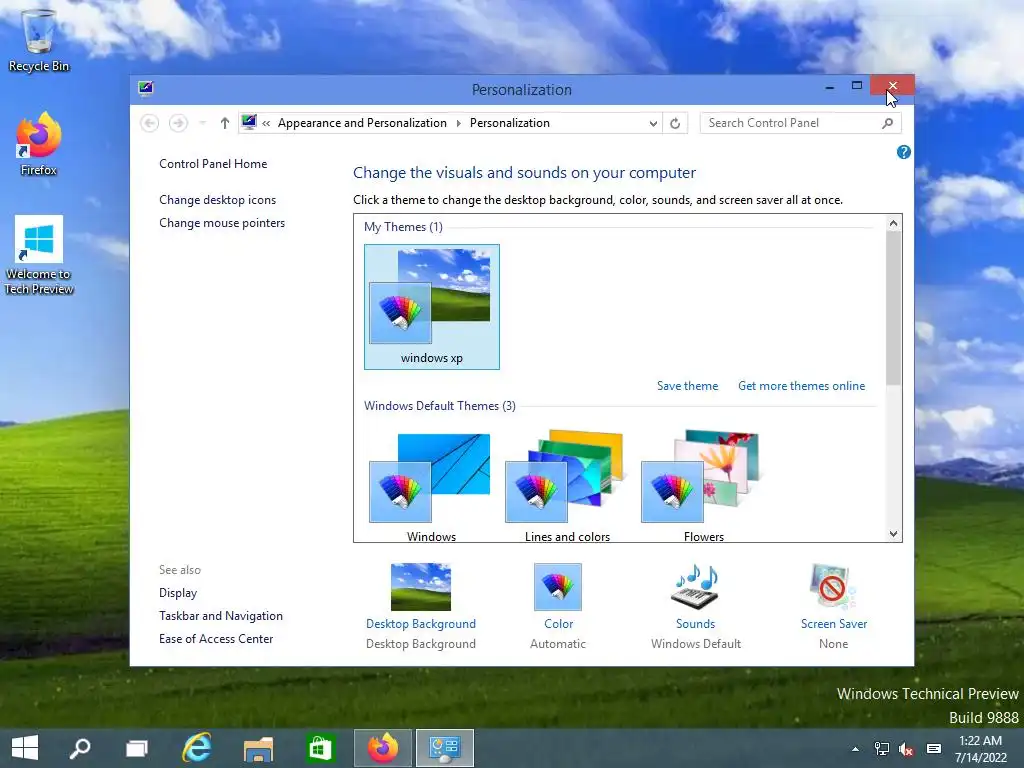
Task: Click Appearance and Personalization breadcrumb
Action: pos(362,123)
